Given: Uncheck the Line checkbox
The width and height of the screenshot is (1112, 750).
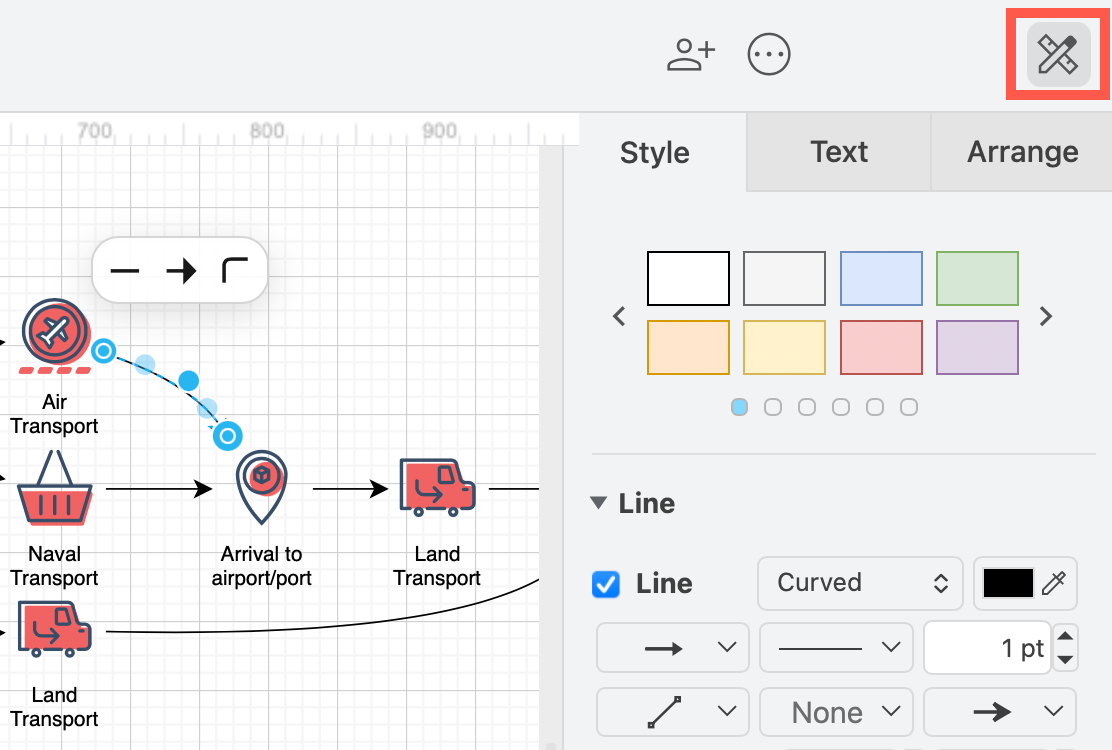Looking at the screenshot, I should [606, 584].
